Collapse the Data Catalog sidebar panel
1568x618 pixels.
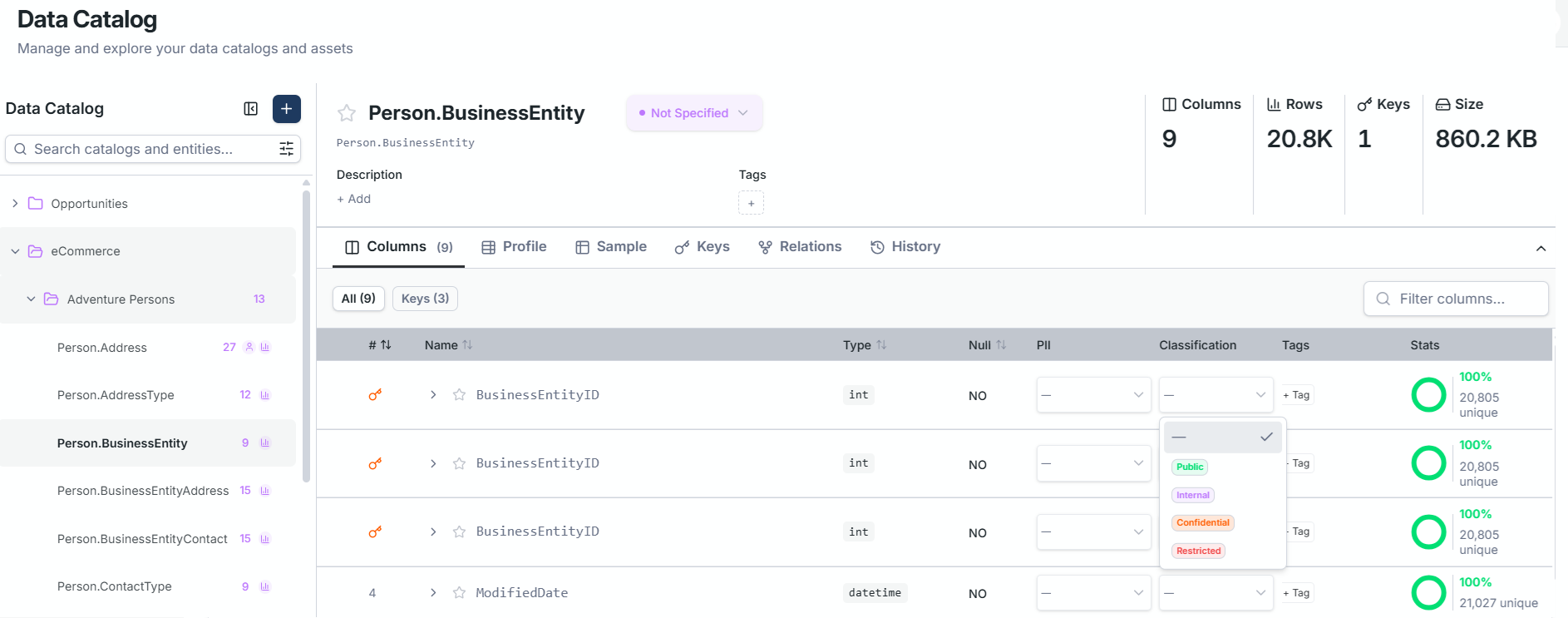[250, 109]
